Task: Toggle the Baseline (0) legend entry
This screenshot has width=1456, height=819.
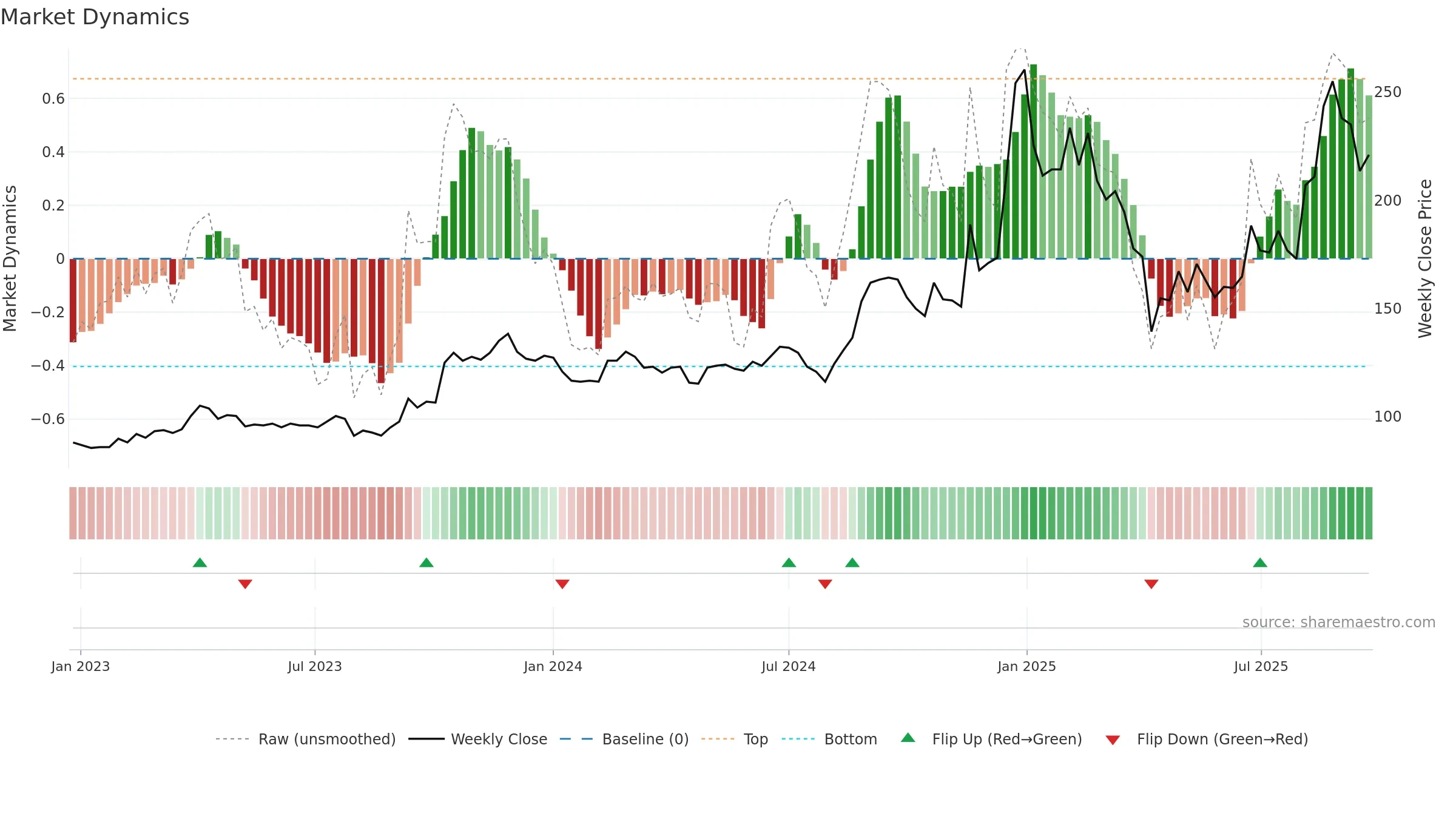Action: 624,739
